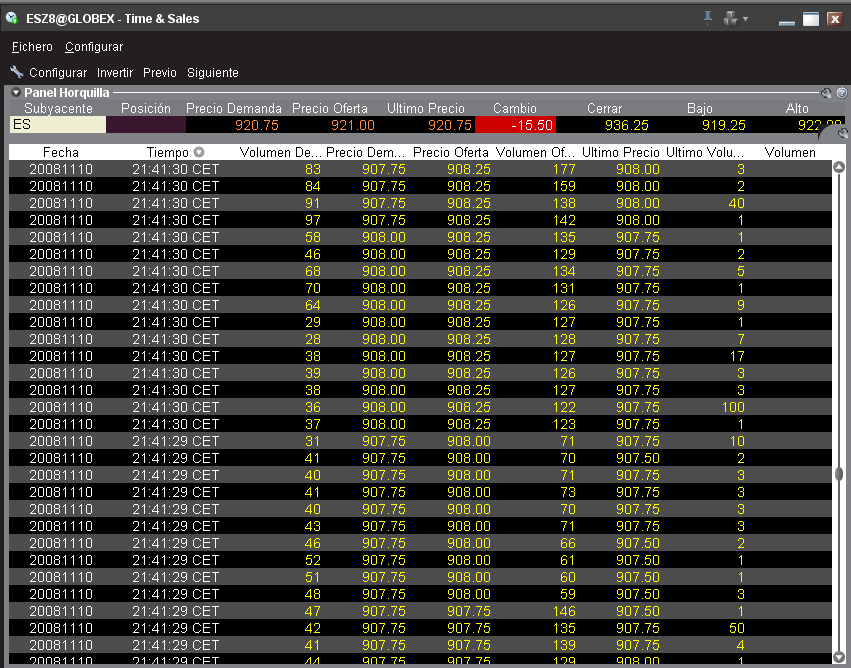Click the wrench icon beside Configurar in toolbar
851x668 pixels.
click(x=16, y=72)
